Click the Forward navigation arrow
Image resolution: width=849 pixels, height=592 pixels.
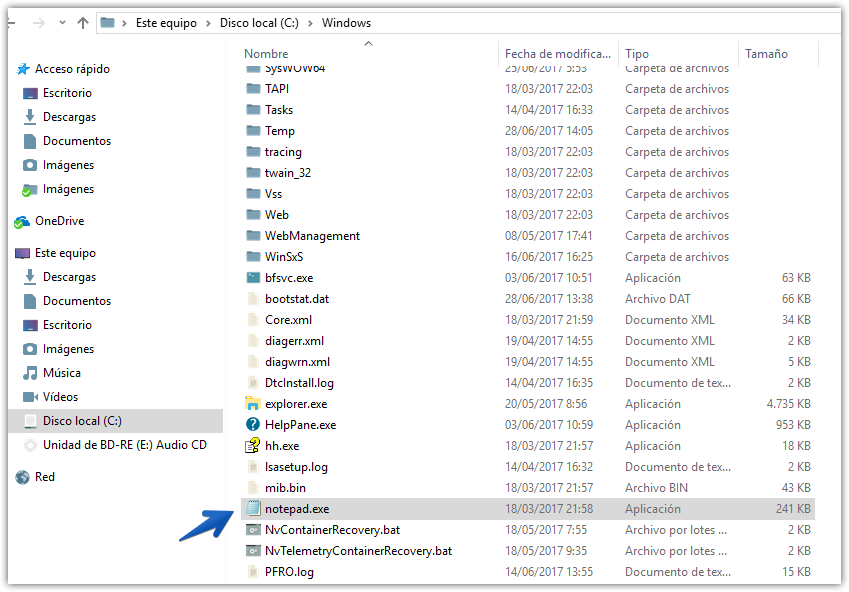coord(38,23)
